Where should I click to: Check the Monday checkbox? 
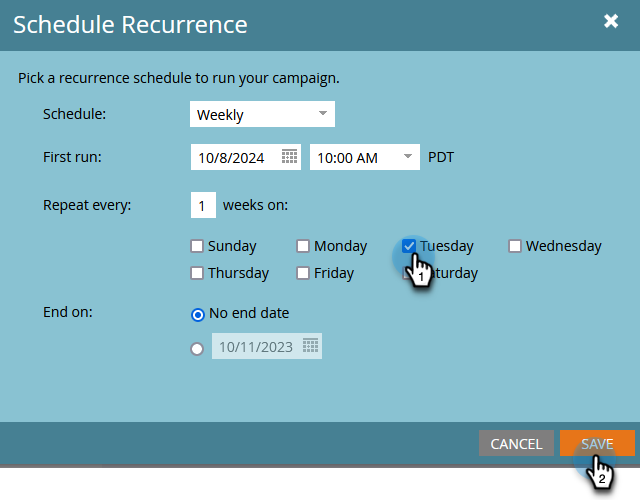coord(303,246)
